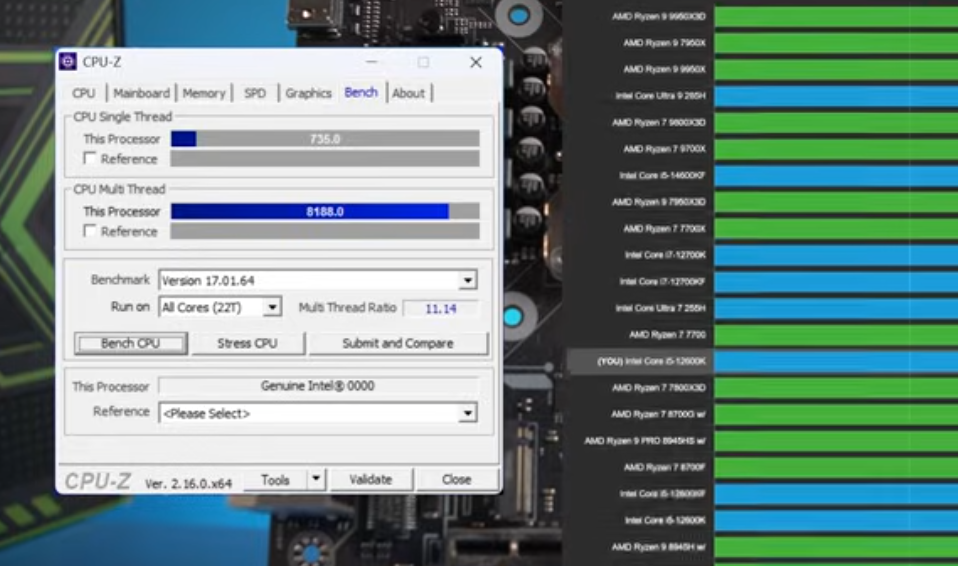Image resolution: width=958 pixels, height=566 pixels.
Task: Select AMD Ryzen 7 8700G chart label
Action: [658, 414]
